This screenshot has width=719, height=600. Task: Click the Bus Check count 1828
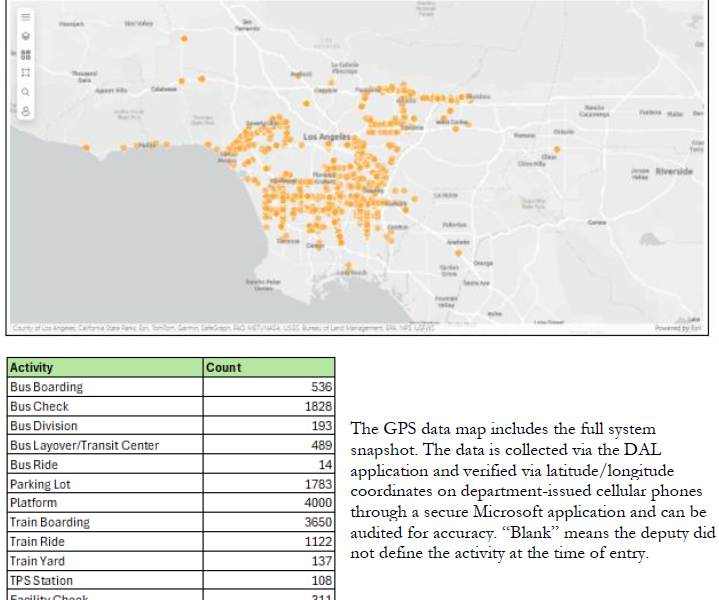(318, 406)
